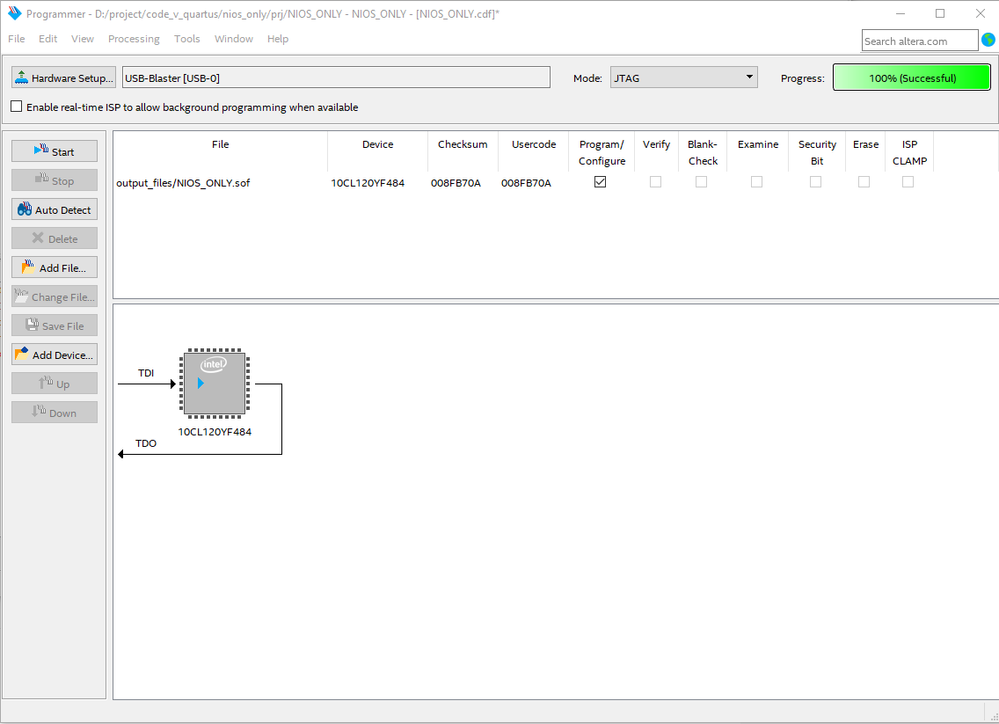Check Security Bit for NIOS_ONLY.sof
999x724 pixels.
pyautogui.click(x=816, y=182)
